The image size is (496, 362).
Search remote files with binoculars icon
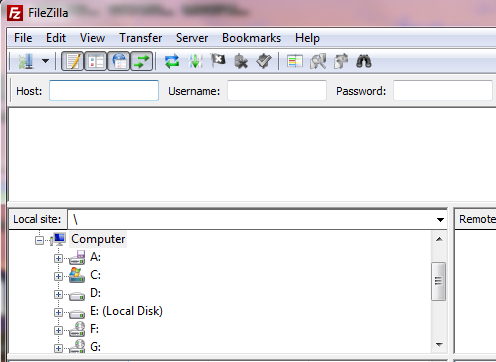pyautogui.click(x=364, y=61)
